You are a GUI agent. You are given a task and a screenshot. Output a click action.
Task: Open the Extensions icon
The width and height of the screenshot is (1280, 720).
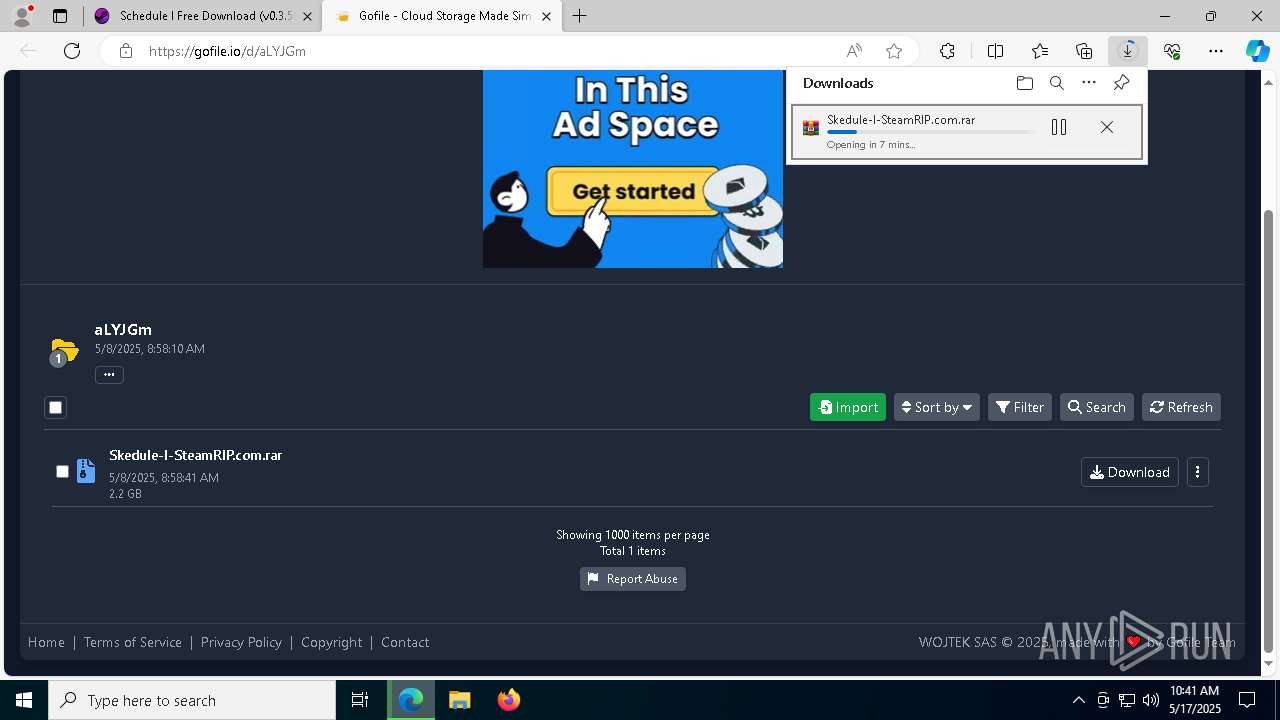pyautogui.click(x=947, y=51)
